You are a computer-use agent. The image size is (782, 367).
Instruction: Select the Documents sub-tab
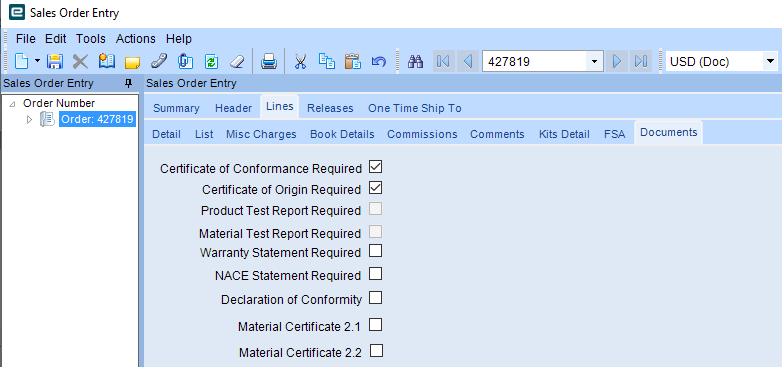point(668,133)
